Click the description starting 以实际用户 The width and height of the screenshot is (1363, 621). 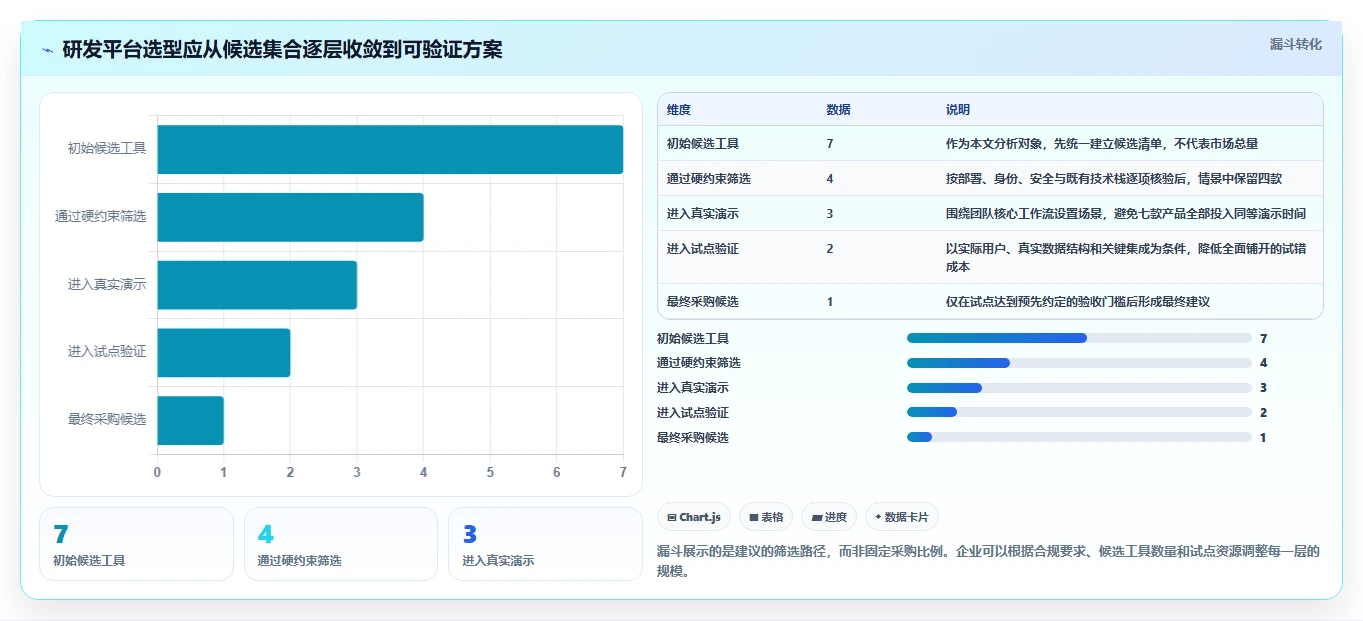[x=1126, y=258]
